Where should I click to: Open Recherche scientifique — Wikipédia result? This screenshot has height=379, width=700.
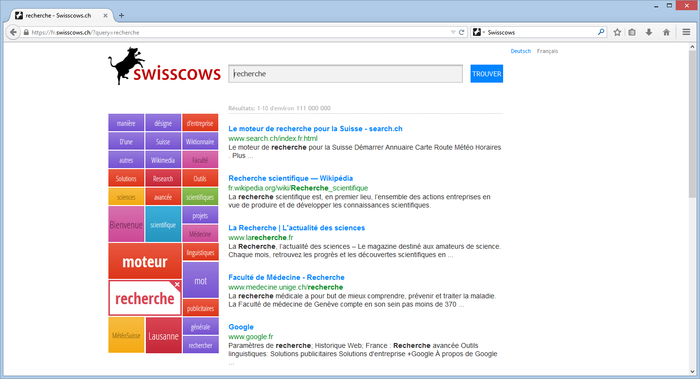coord(291,178)
